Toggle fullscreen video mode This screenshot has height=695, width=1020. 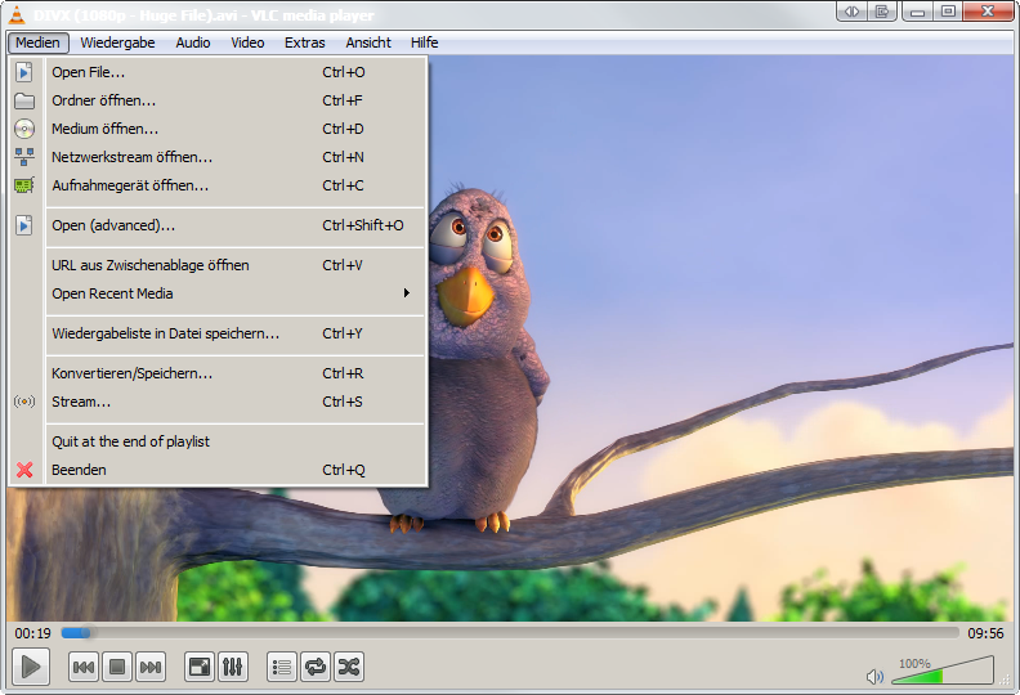click(x=199, y=667)
